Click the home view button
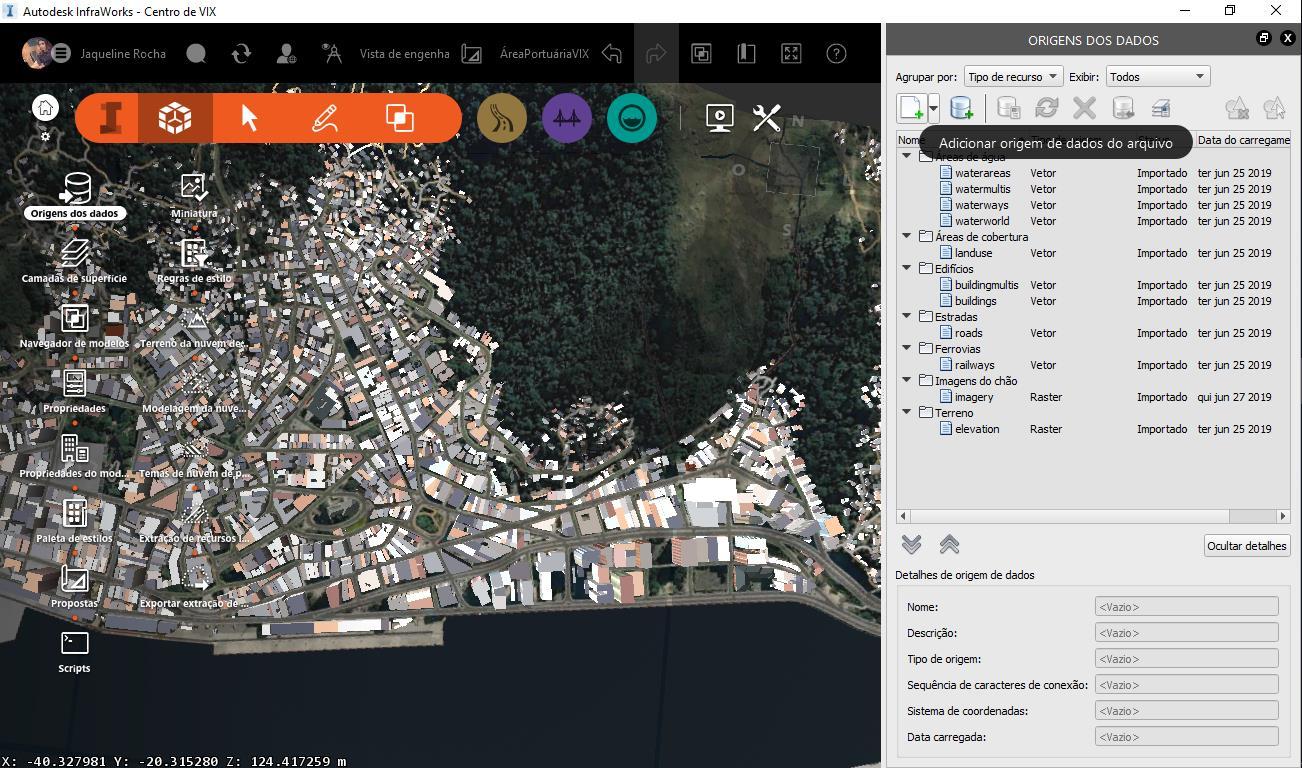The width and height of the screenshot is (1302, 768). coord(45,108)
